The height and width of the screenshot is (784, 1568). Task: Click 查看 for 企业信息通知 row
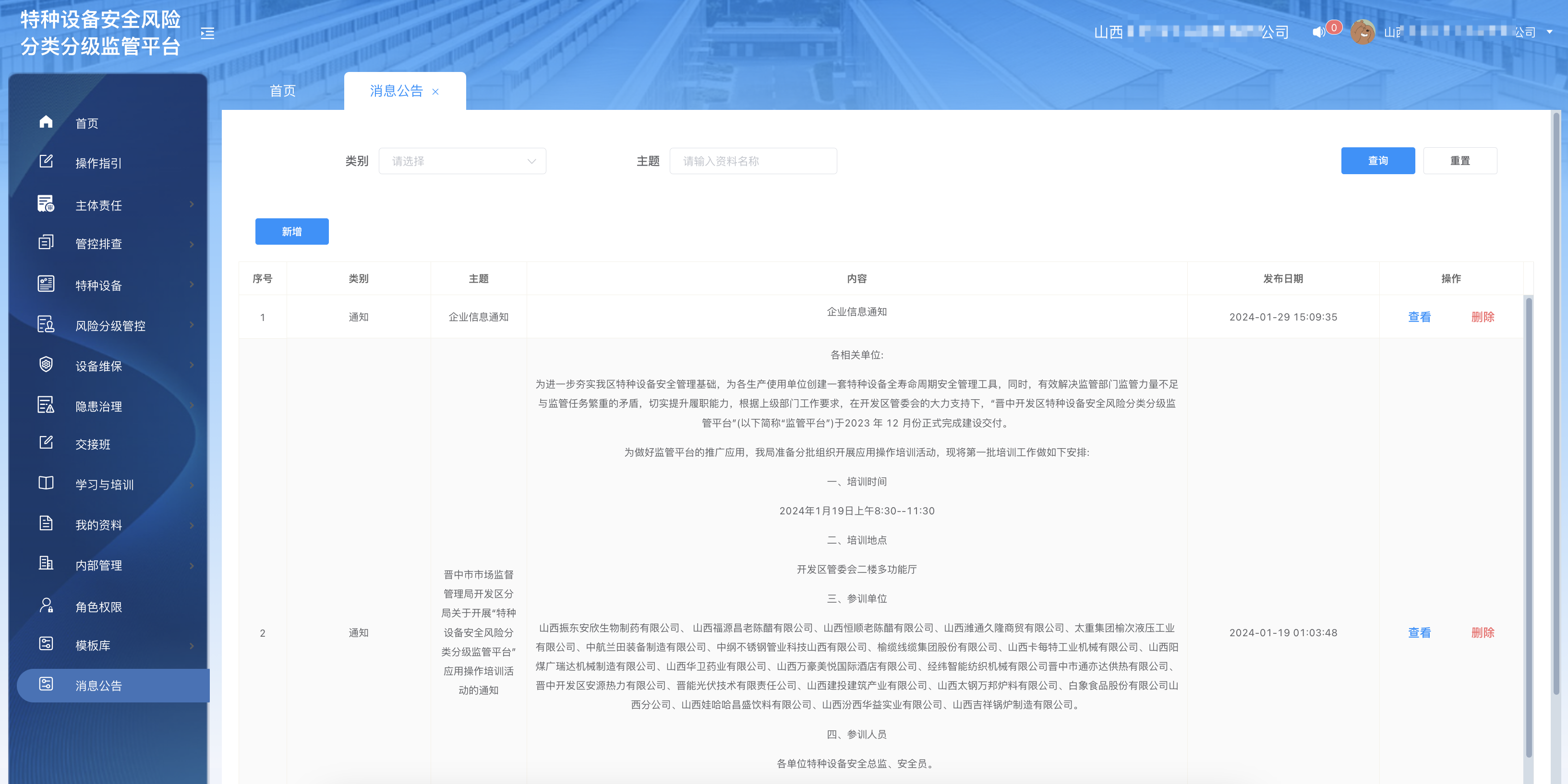[x=1419, y=317]
